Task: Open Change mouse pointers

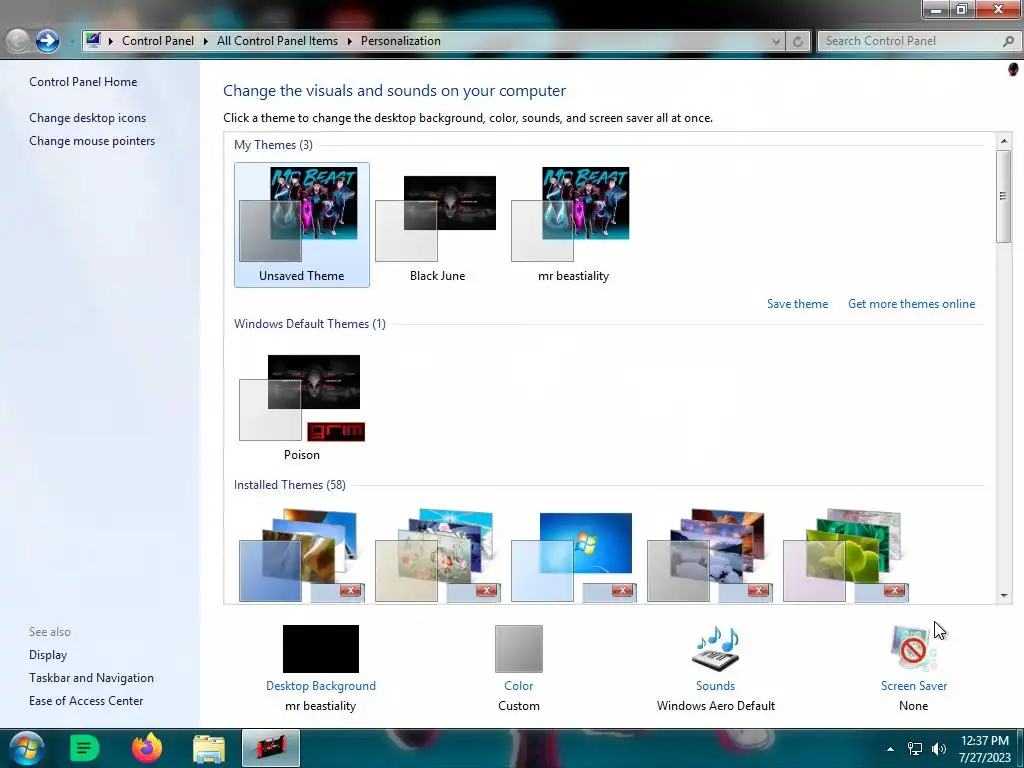Action: pyautogui.click(x=92, y=140)
